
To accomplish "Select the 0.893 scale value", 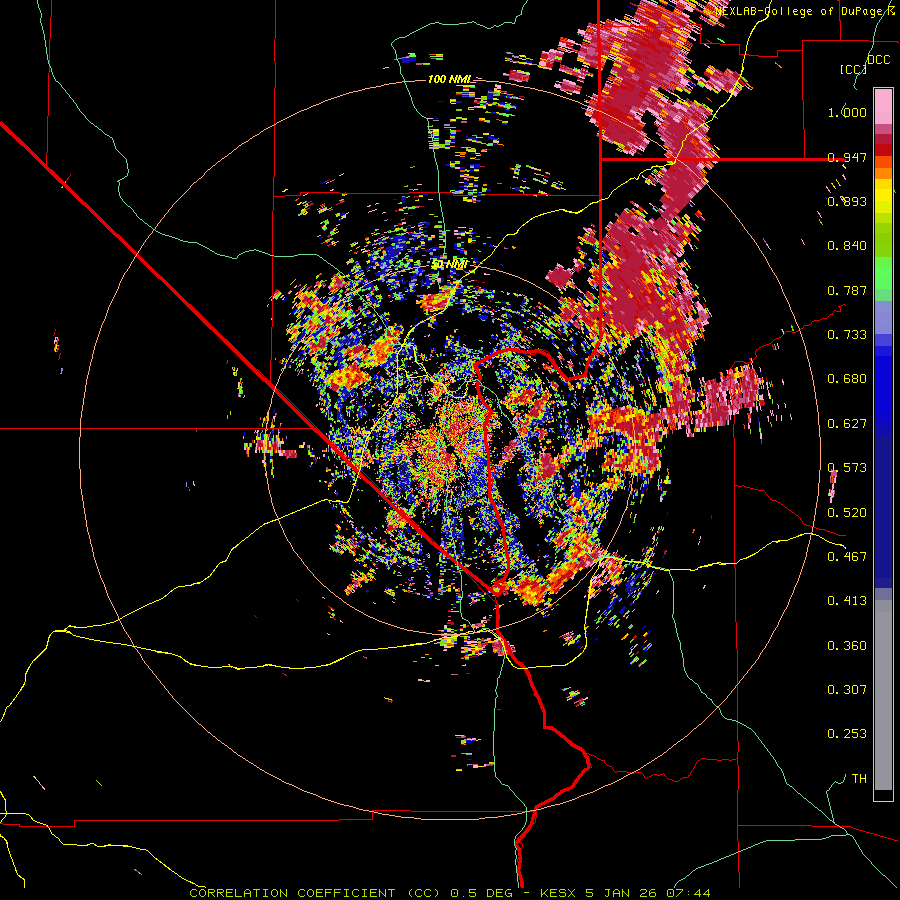I will (847, 201).
